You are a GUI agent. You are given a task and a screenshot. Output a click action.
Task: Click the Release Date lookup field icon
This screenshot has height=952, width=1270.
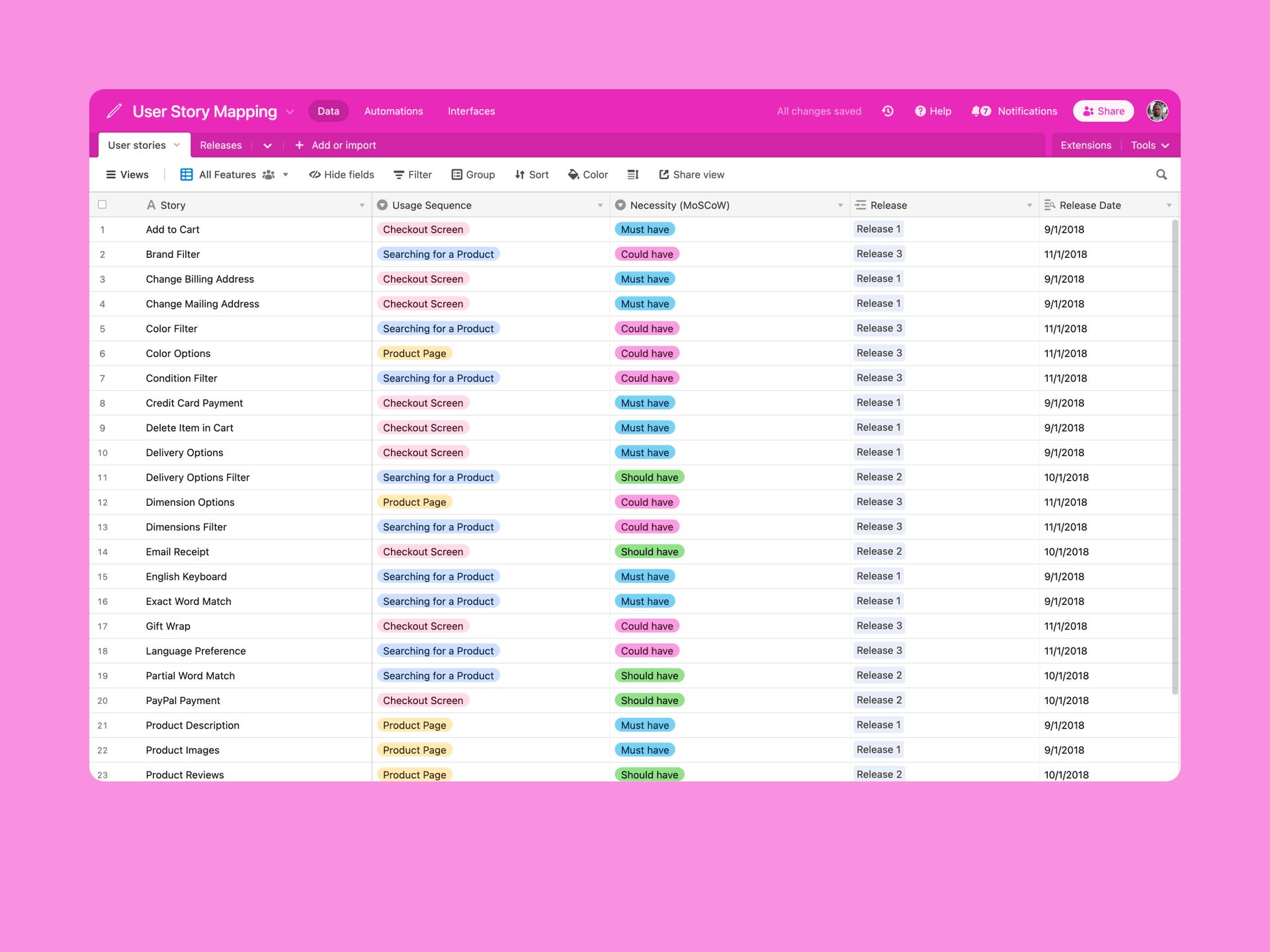(x=1050, y=205)
